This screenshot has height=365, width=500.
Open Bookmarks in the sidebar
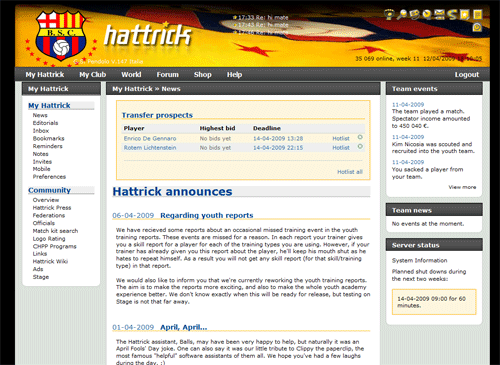tap(48, 138)
